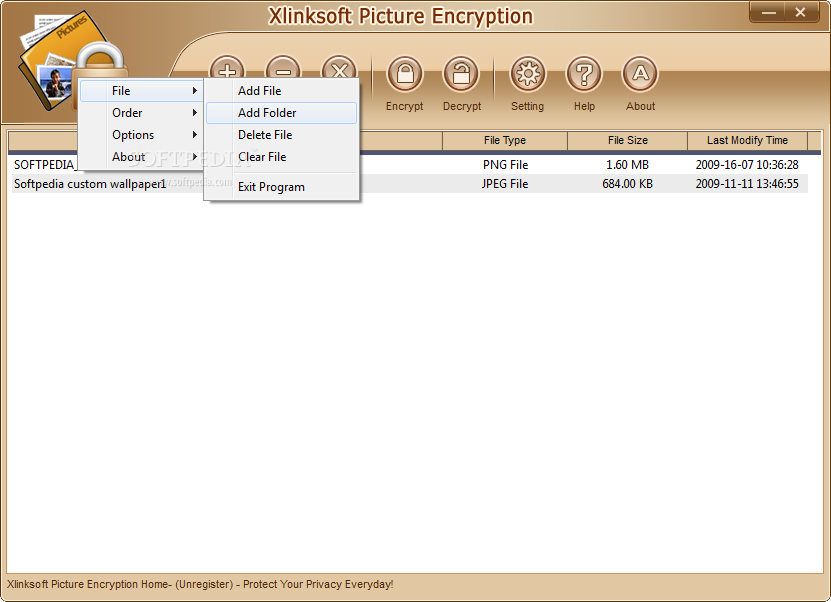
Task: Choose Add File from submenu
Action: (281, 91)
